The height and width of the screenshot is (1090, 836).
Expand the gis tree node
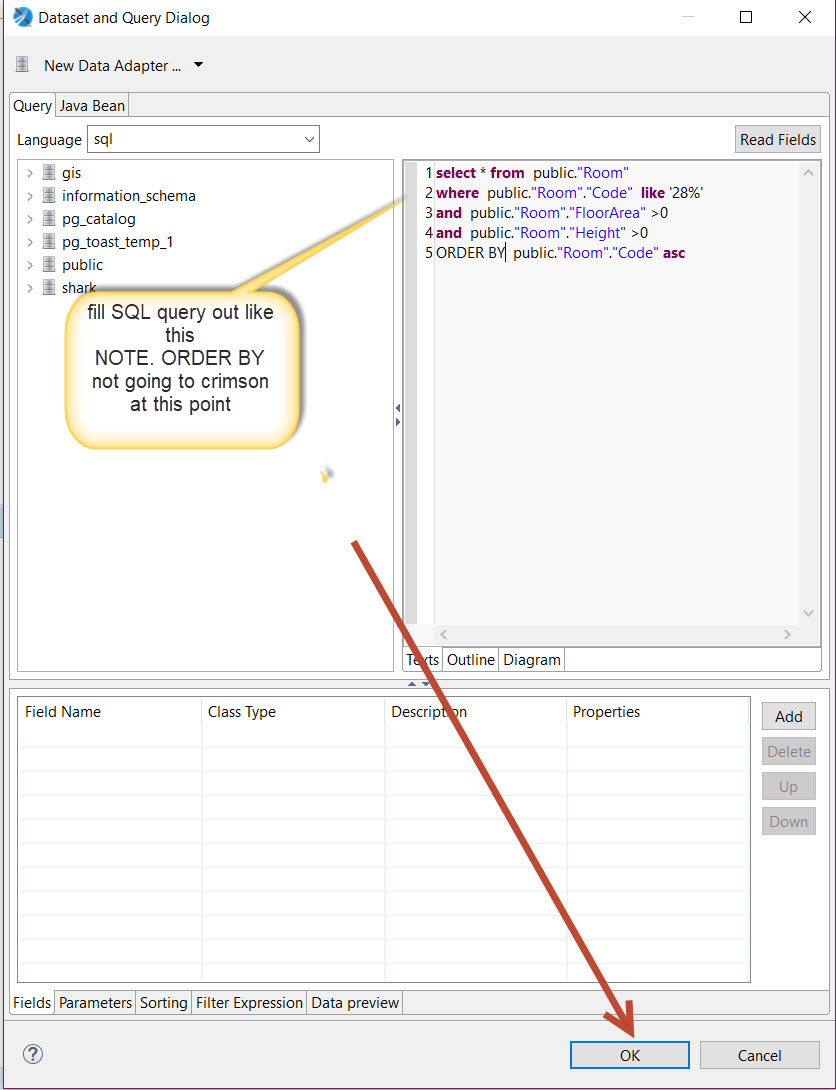click(x=30, y=173)
